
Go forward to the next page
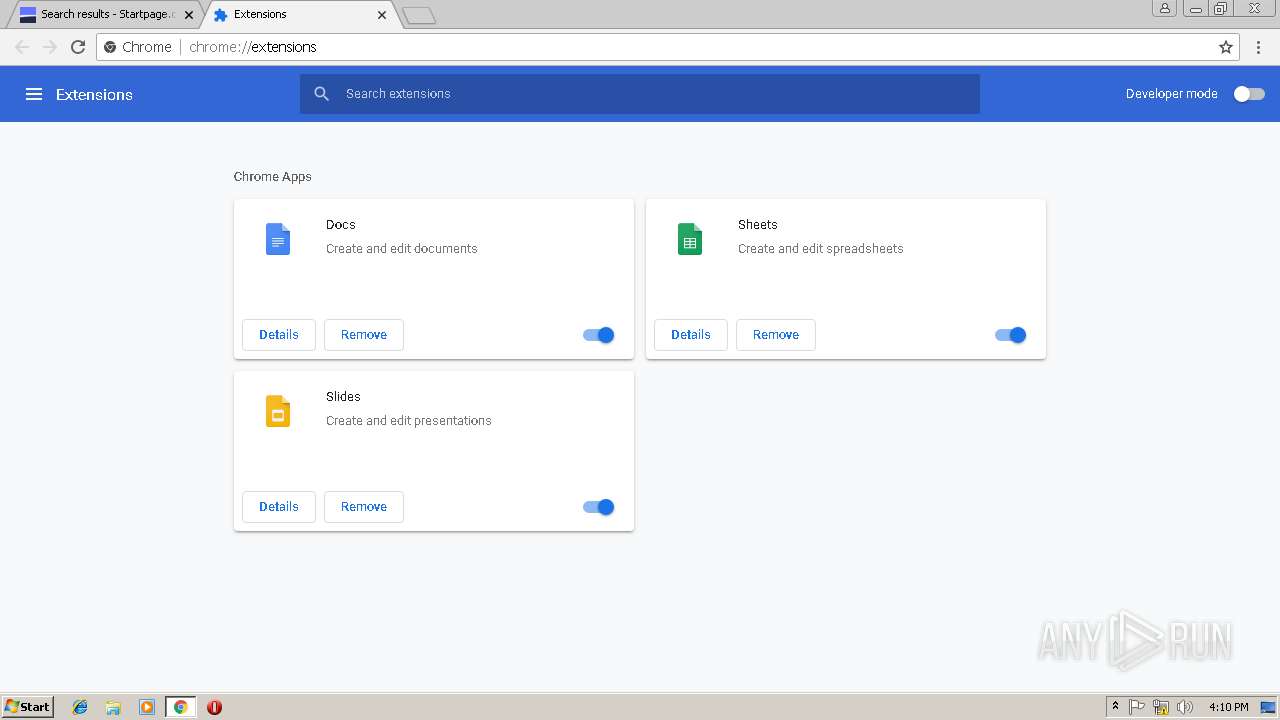point(50,47)
